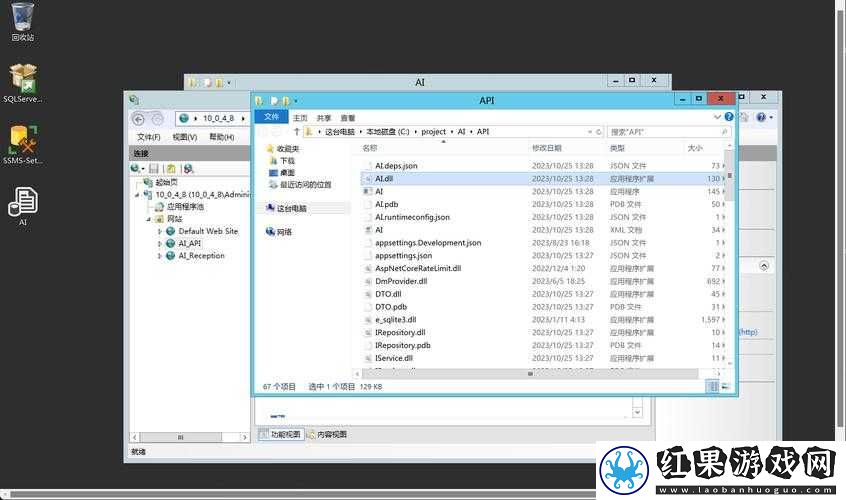Click the Explorer help question mark icon
This screenshot has width=846, height=500.
[x=729, y=117]
